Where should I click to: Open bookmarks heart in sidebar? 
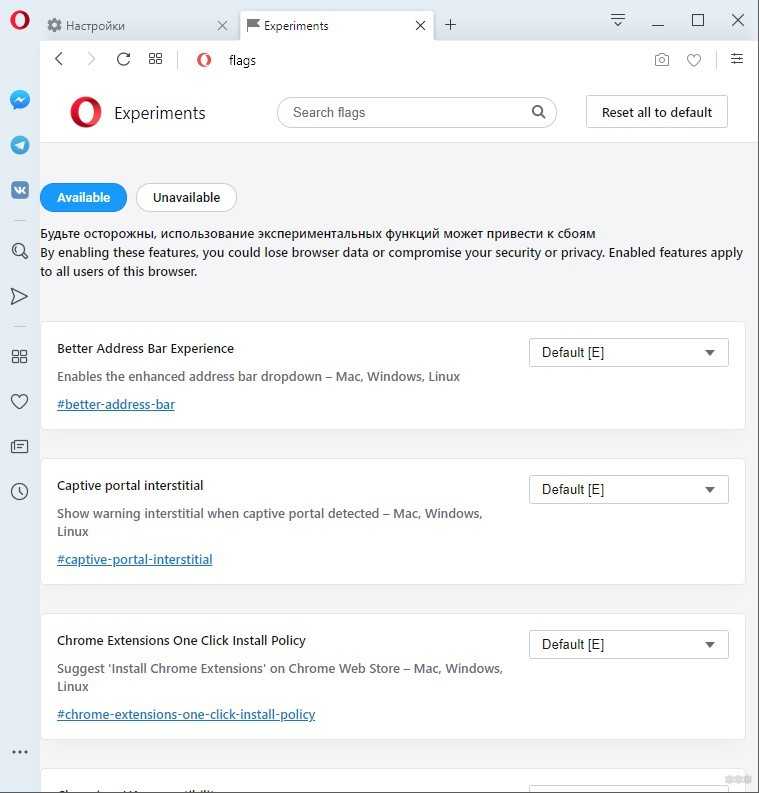19,402
